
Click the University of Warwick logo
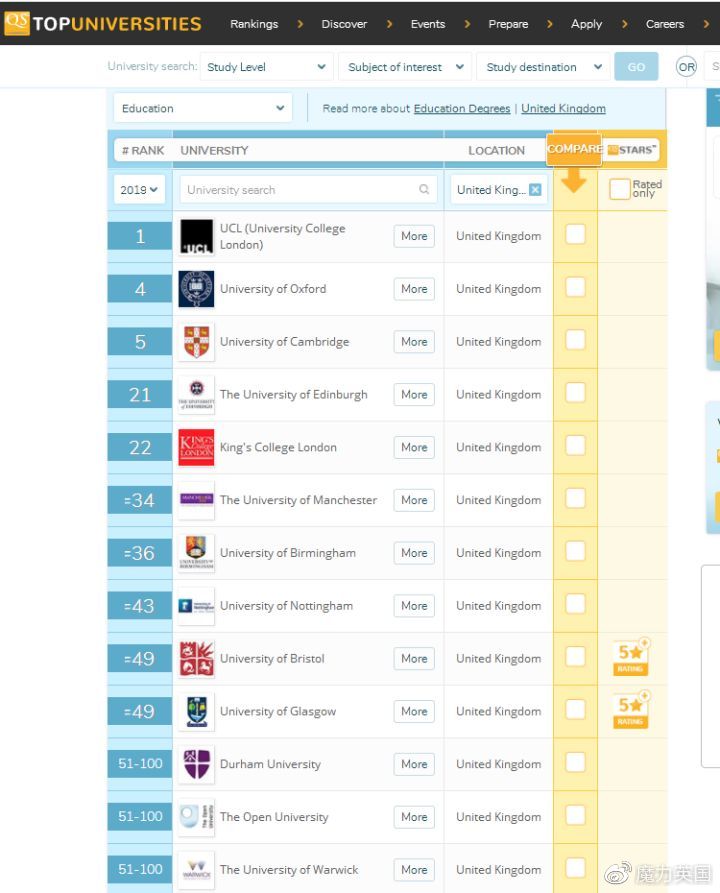tap(197, 870)
